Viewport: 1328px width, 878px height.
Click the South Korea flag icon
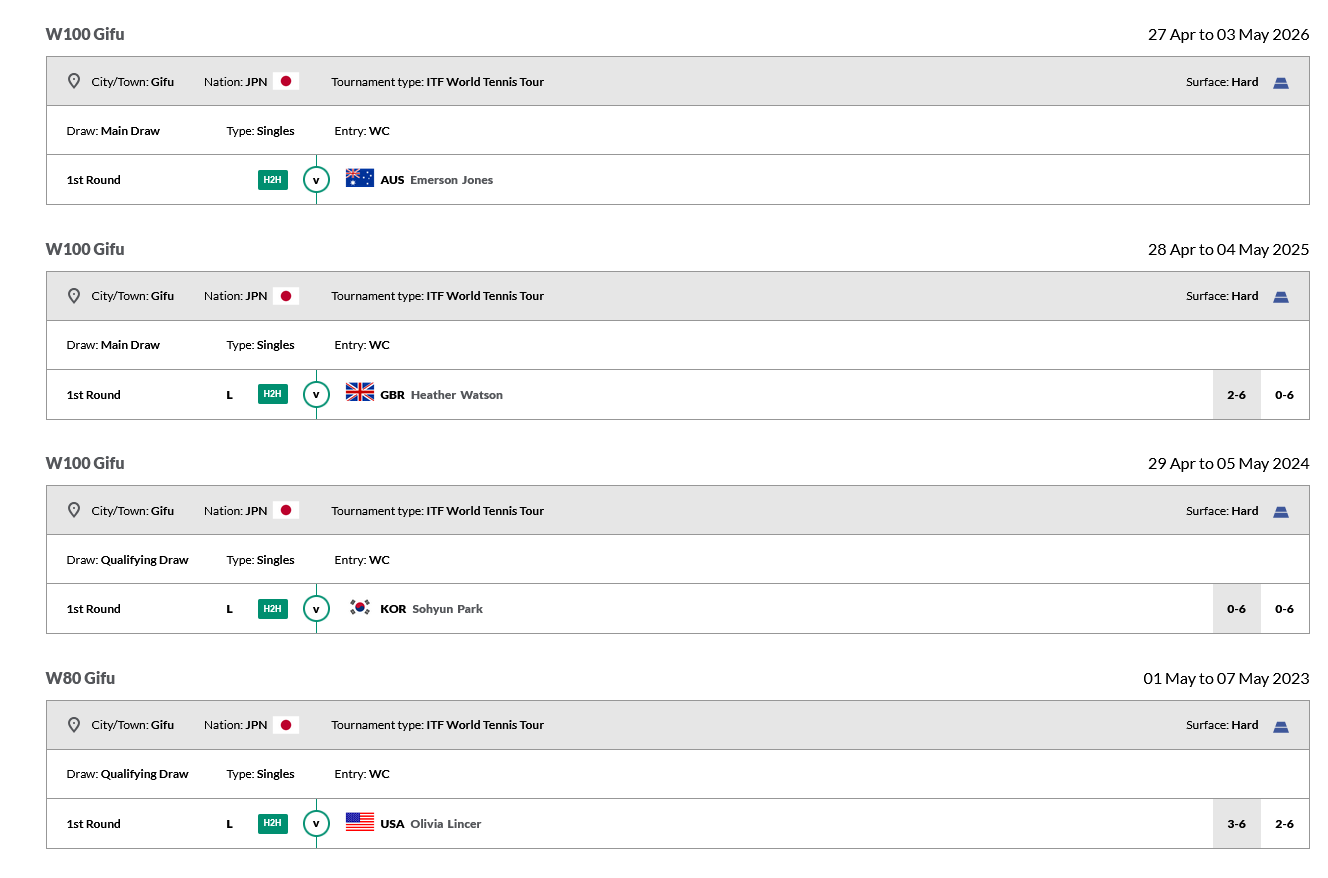[359, 607]
